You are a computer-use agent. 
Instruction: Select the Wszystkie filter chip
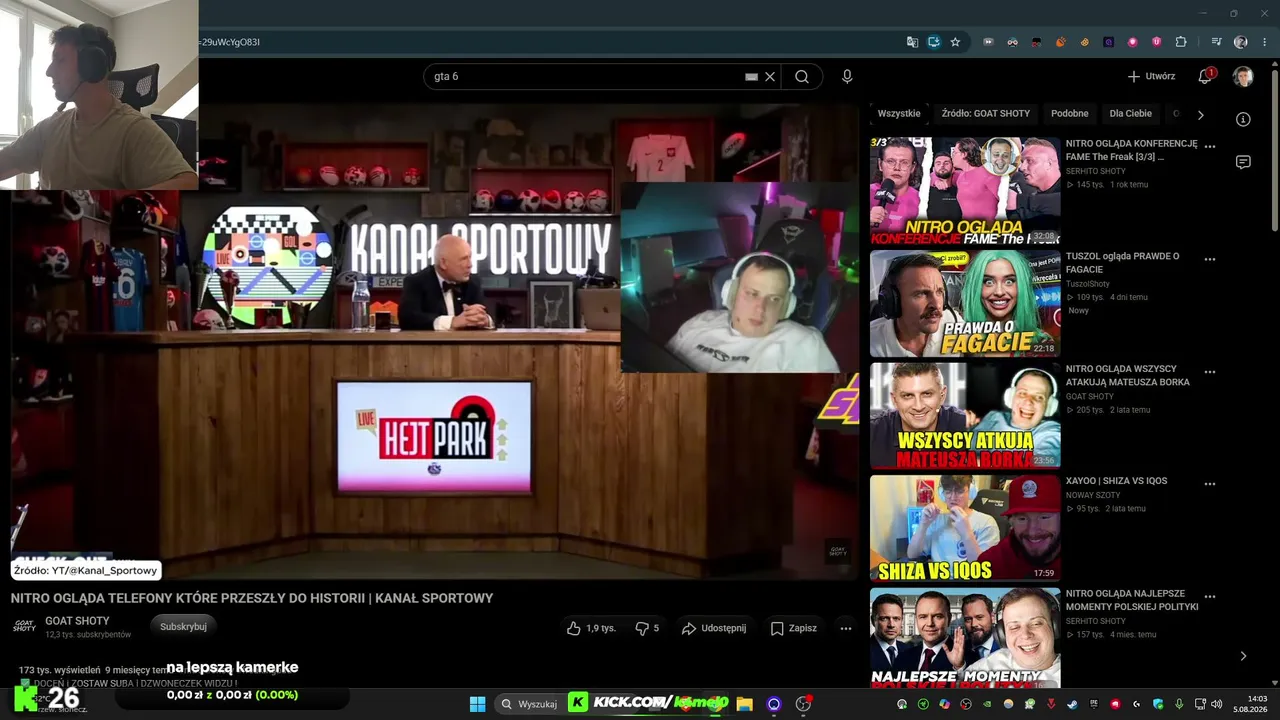pyautogui.click(x=899, y=114)
